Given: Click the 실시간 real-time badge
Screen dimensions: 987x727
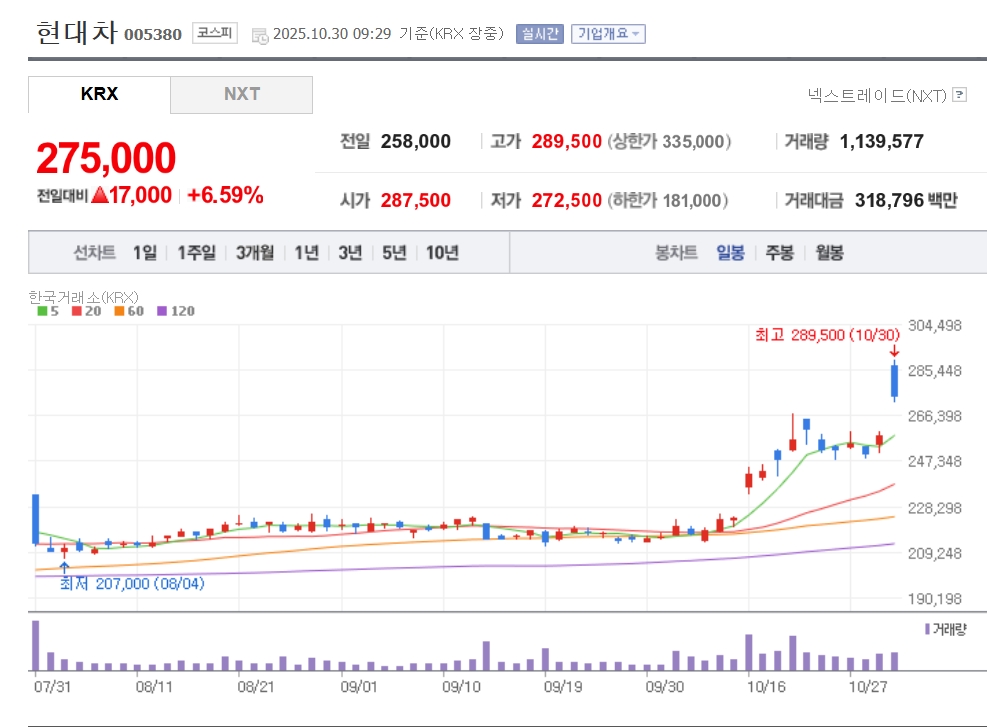Looking at the screenshot, I should (x=540, y=34).
